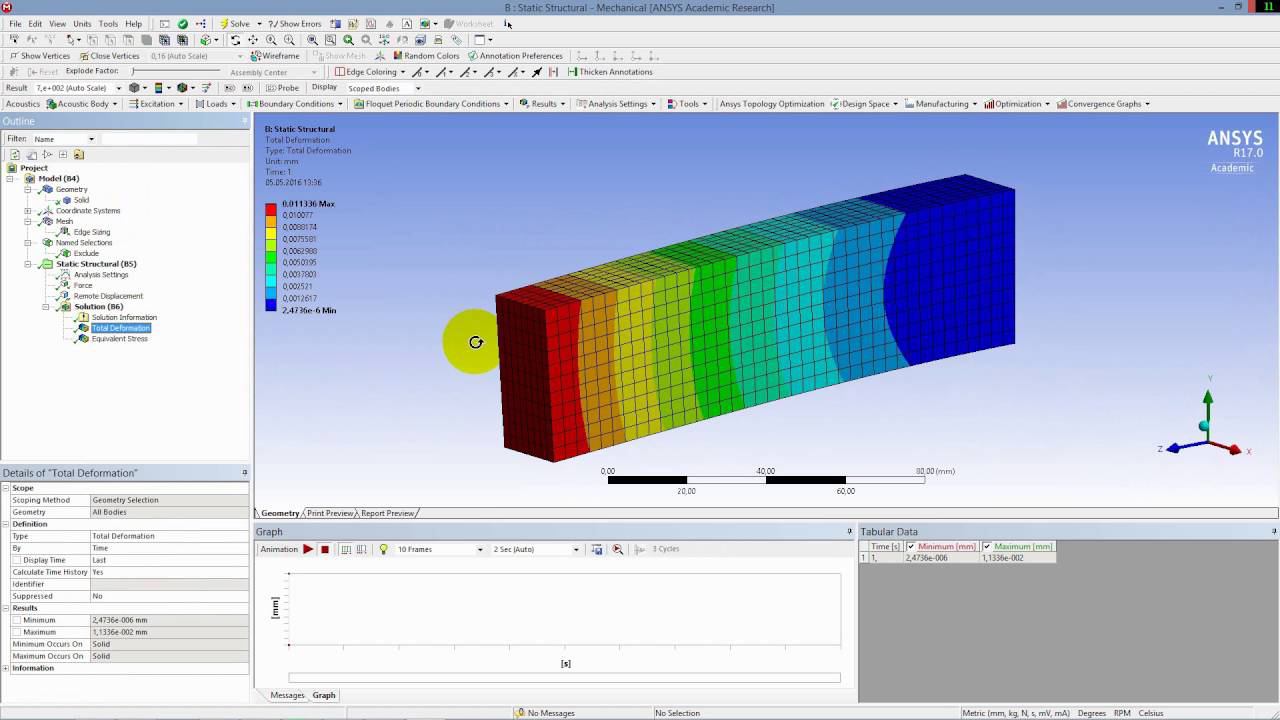
Task: Switch to the Print Preview tab
Action: [330, 513]
